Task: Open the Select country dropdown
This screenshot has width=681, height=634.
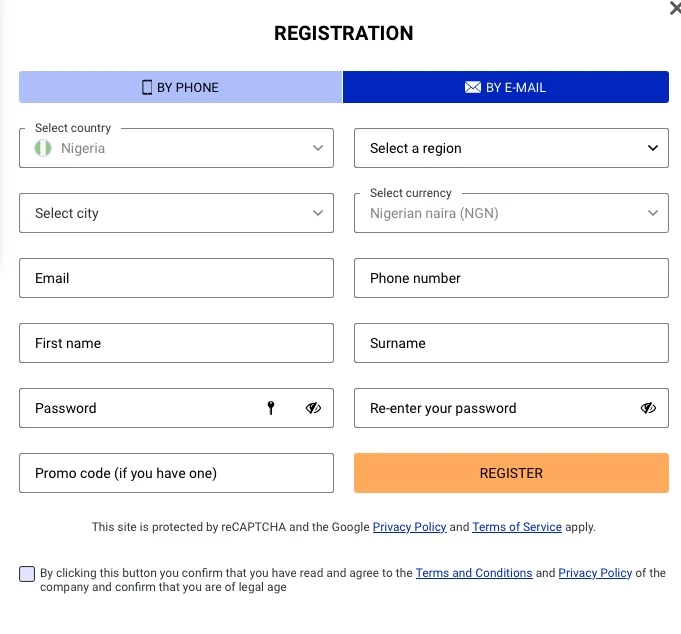Action: [176, 148]
